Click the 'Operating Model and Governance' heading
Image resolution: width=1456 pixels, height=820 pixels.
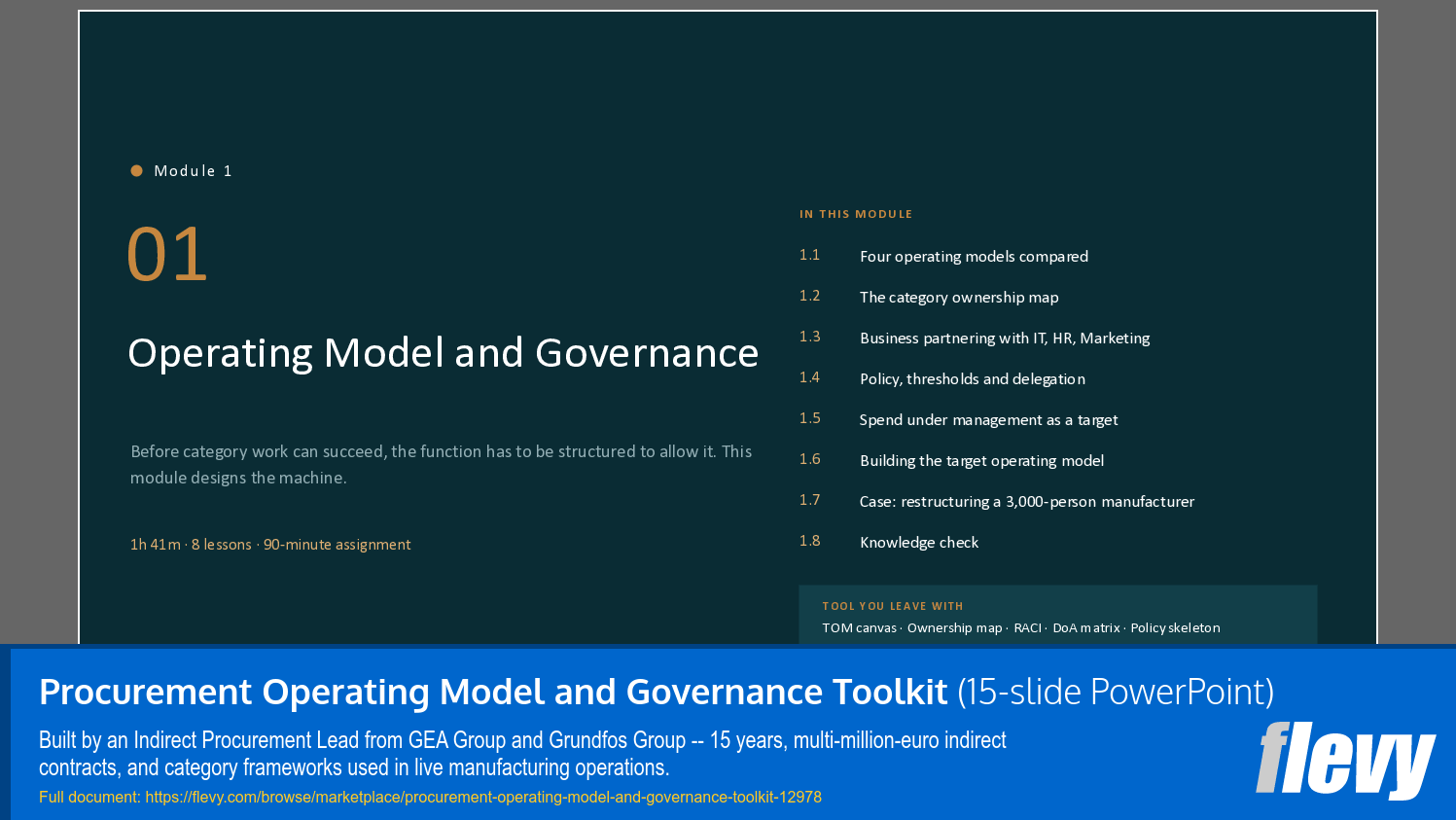click(443, 352)
